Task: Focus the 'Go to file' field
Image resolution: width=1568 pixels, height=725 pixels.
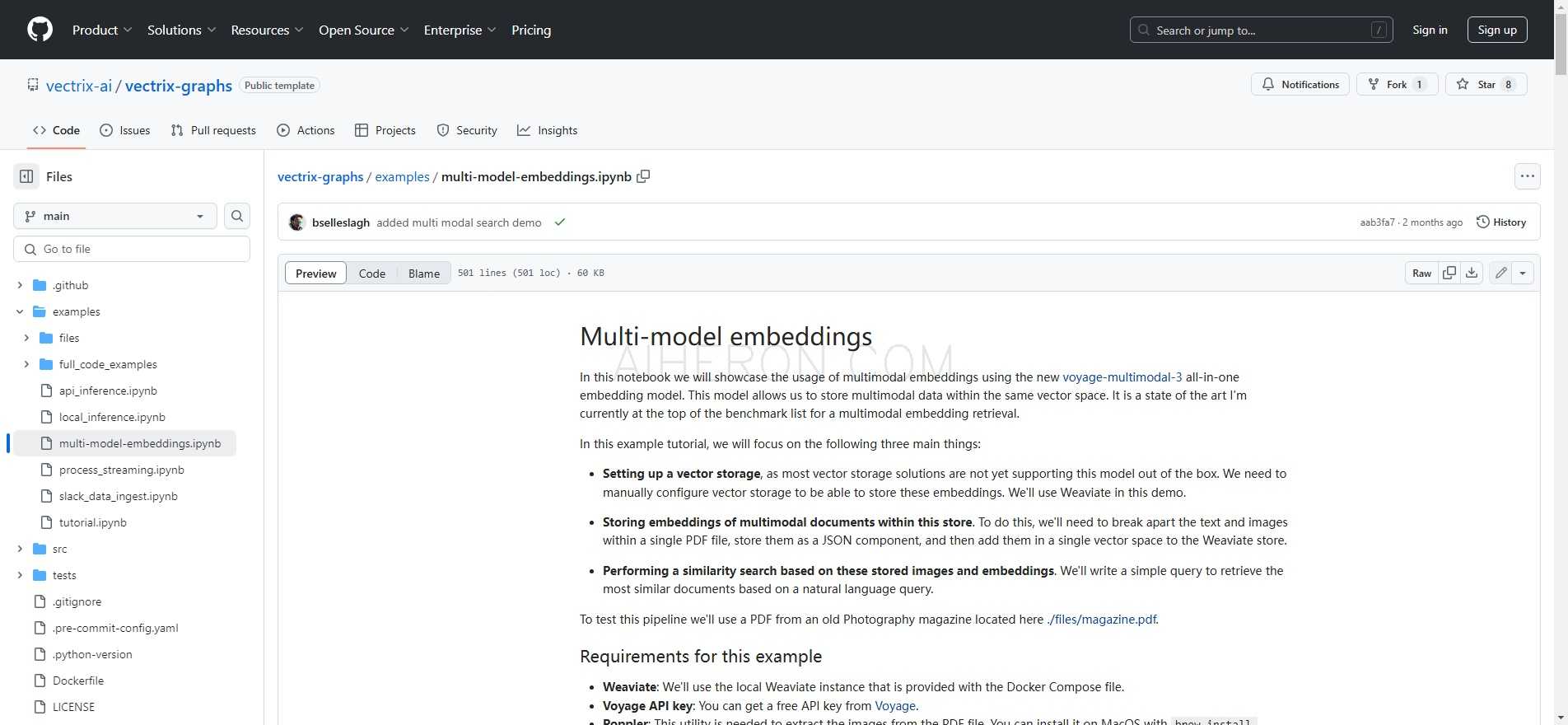Action: pos(132,249)
